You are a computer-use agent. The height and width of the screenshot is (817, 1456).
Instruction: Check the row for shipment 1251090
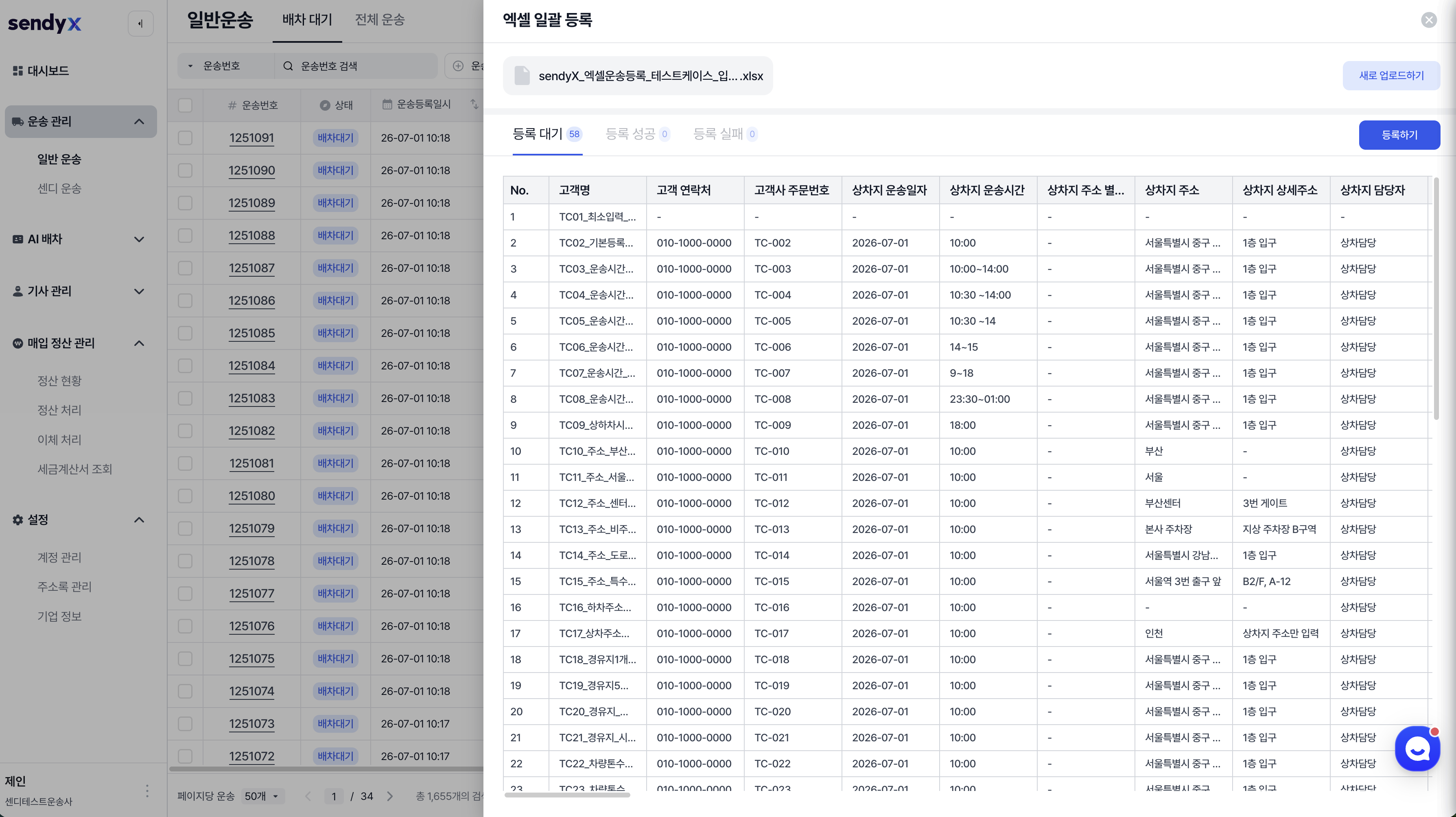[185, 170]
